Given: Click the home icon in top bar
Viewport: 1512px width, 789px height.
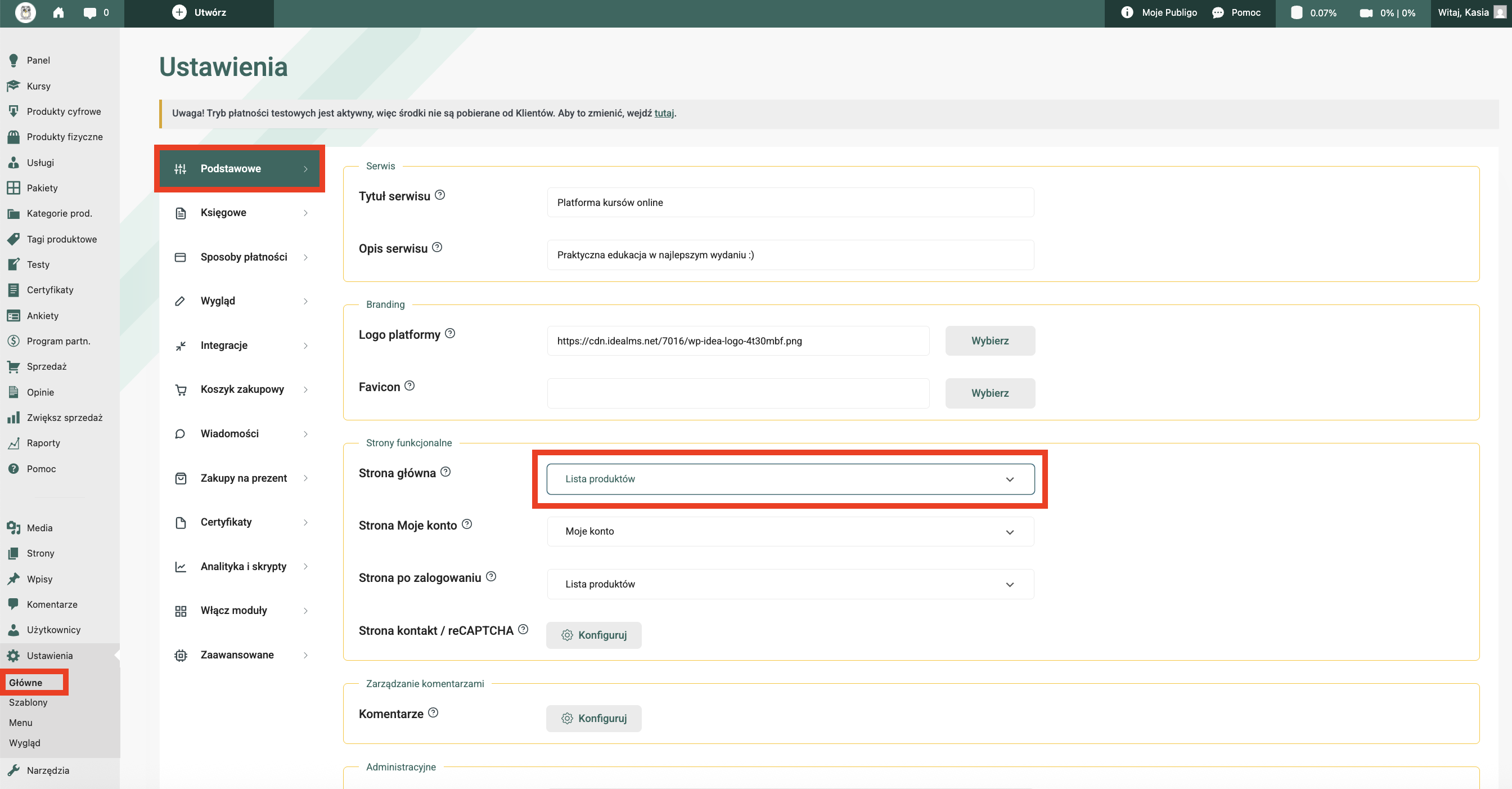Looking at the screenshot, I should point(58,12).
